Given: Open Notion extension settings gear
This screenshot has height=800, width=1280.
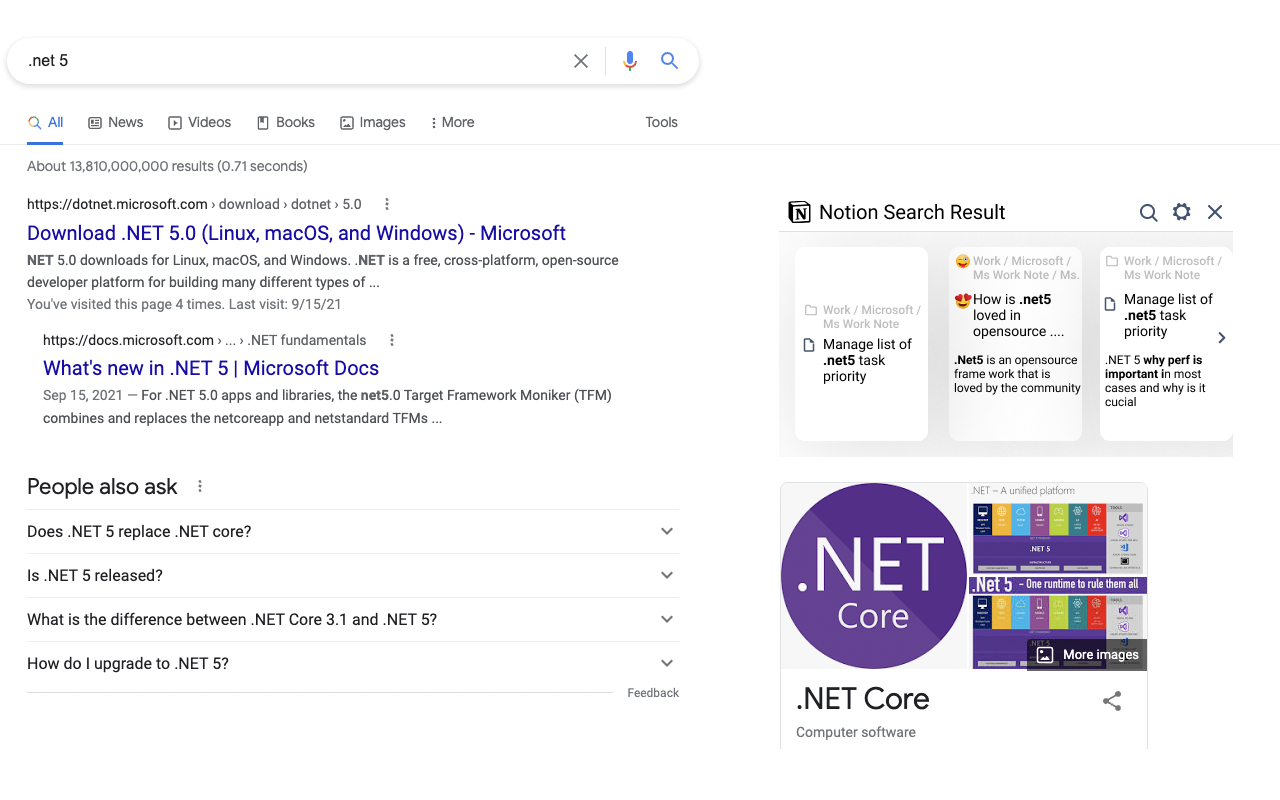Looking at the screenshot, I should (x=1182, y=212).
